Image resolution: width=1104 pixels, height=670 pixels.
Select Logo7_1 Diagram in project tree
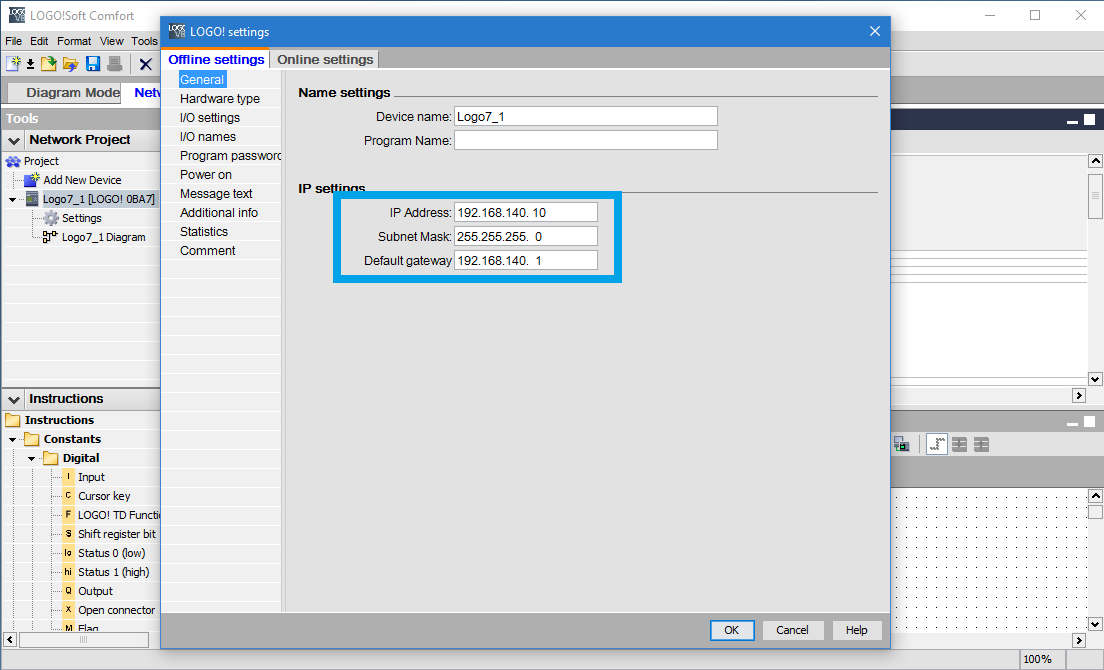tap(104, 237)
